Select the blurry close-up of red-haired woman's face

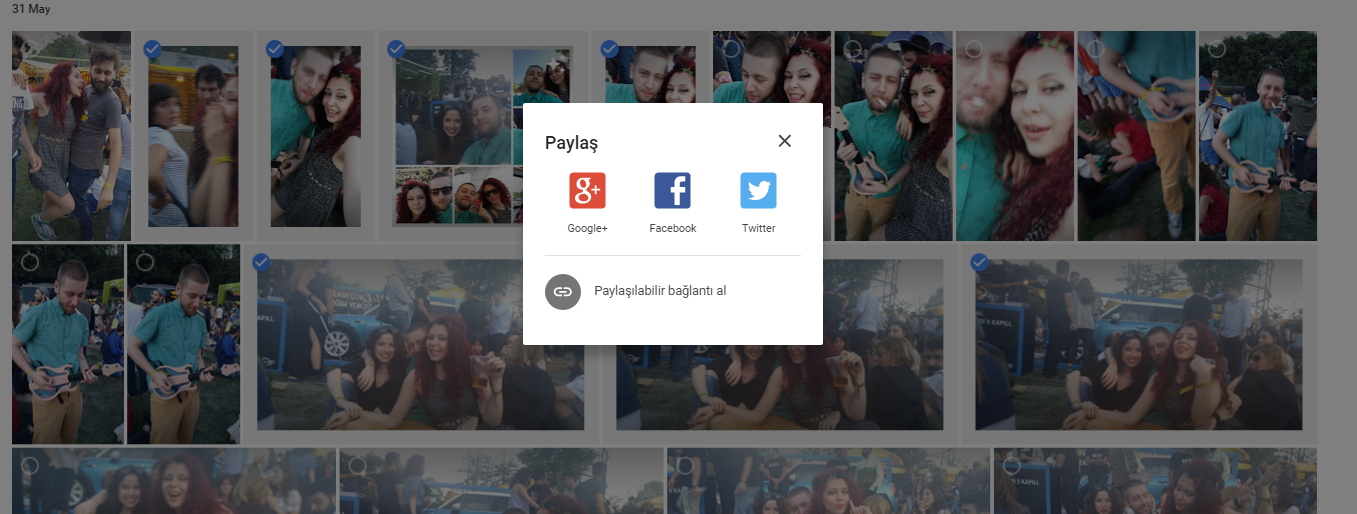click(x=974, y=48)
